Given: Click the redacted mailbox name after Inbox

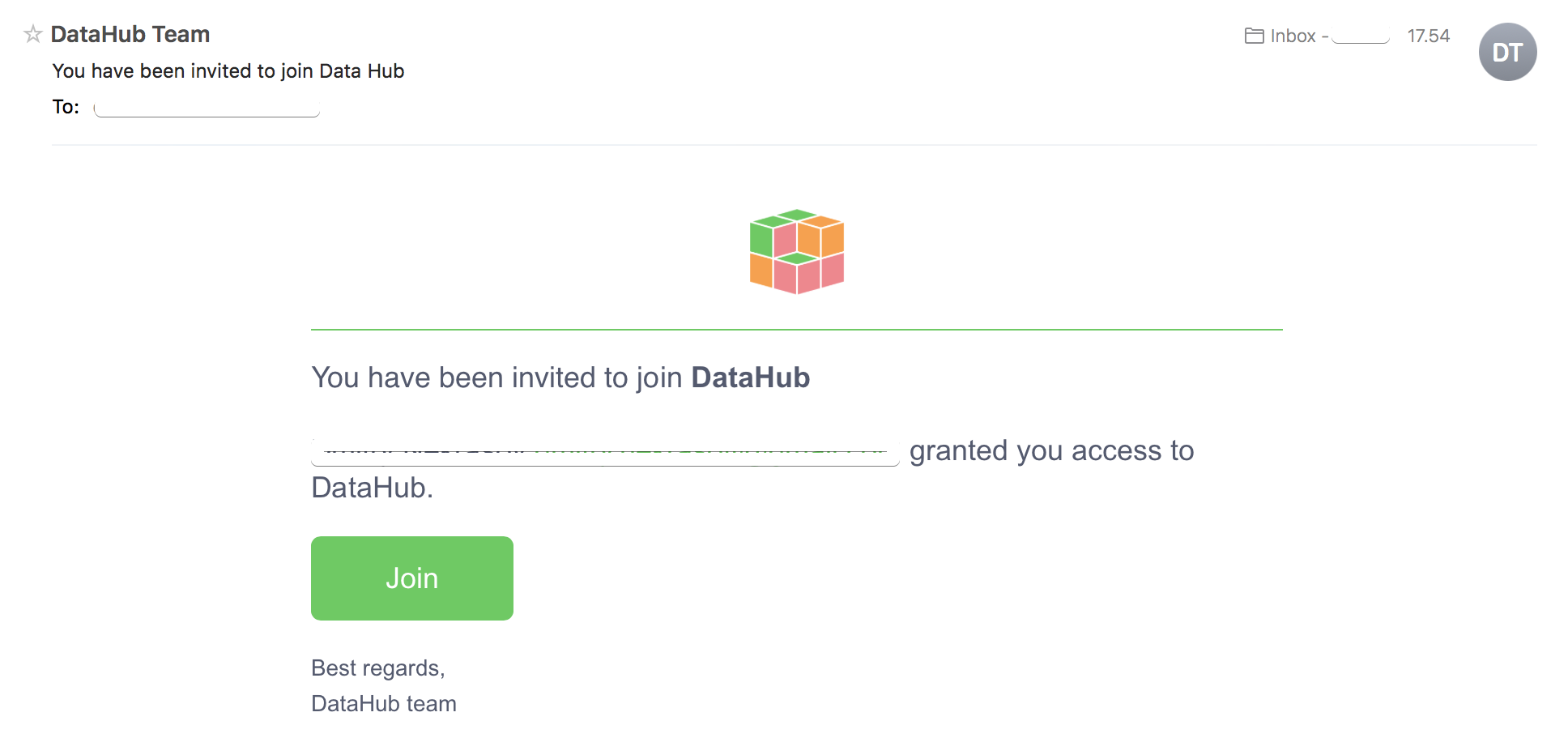Looking at the screenshot, I should [x=1361, y=36].
